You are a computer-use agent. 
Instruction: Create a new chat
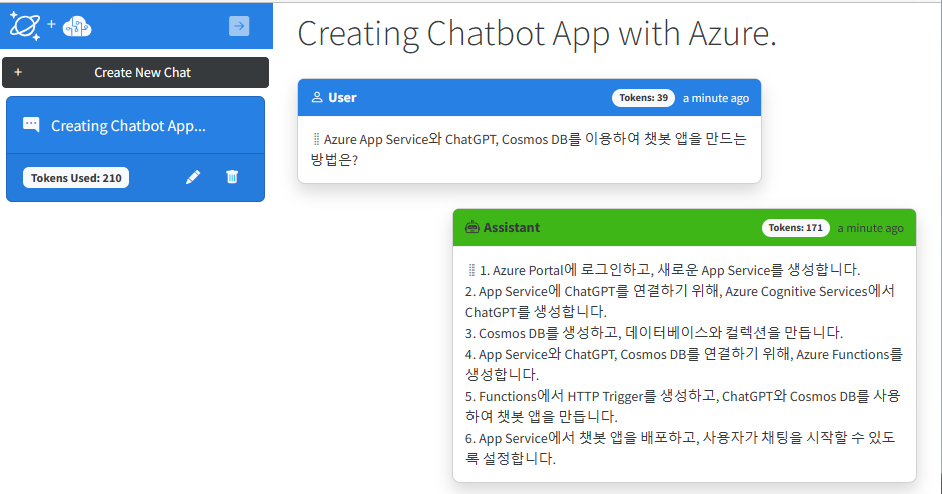point(135,72)
